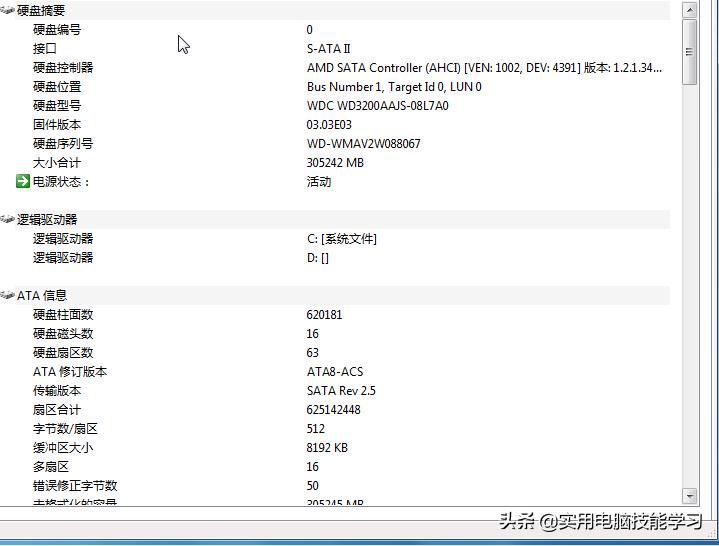Click the D: [] drive value

[317, 258]
